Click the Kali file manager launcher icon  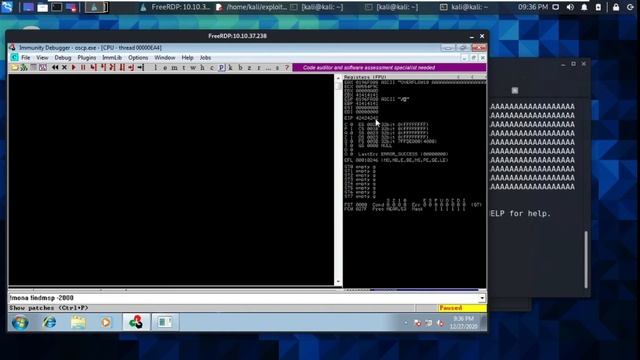tap(42, 7)
